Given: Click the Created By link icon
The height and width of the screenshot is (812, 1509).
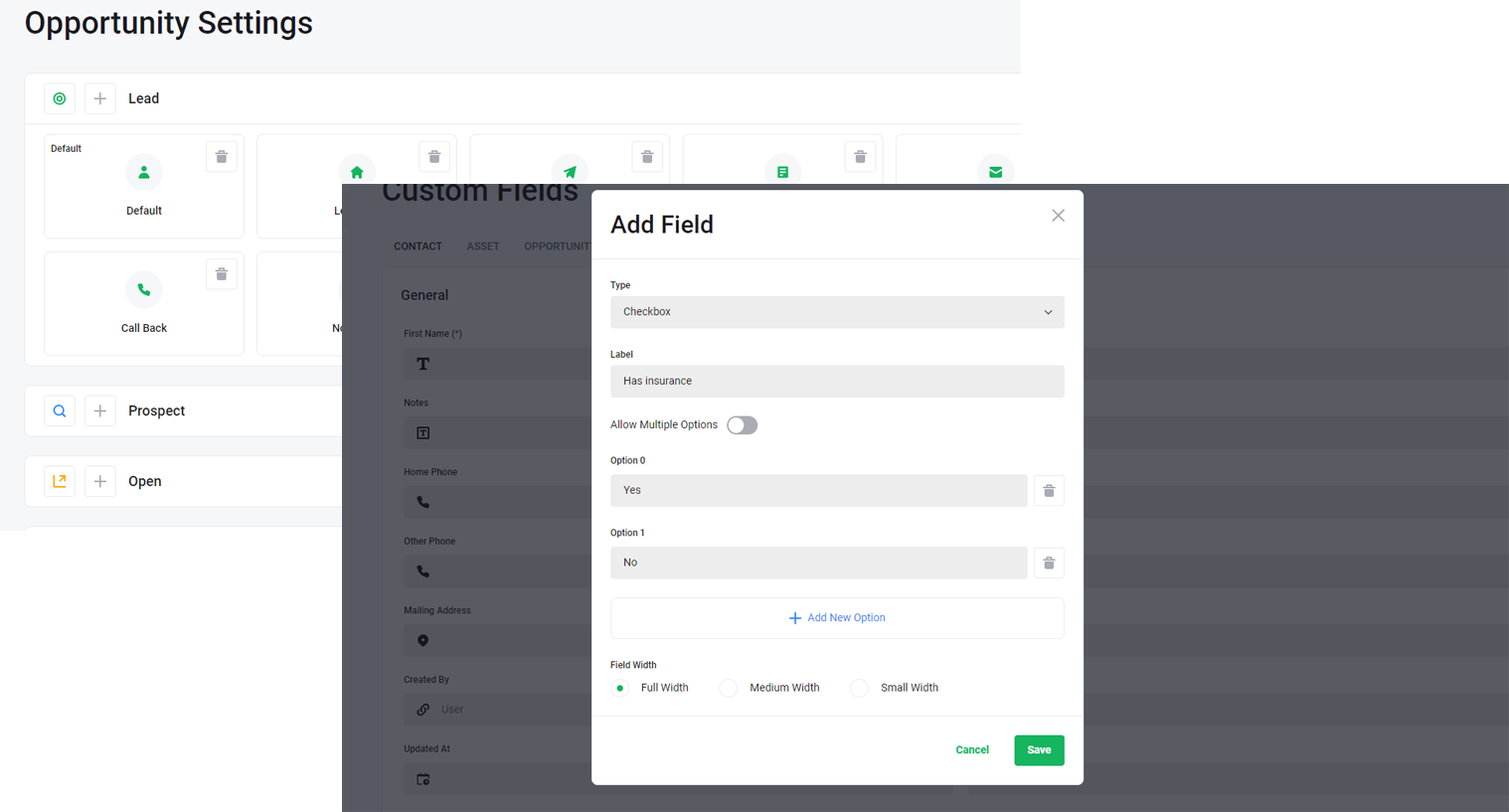Looking at the screenshot, I should click(x=423, y=710).
